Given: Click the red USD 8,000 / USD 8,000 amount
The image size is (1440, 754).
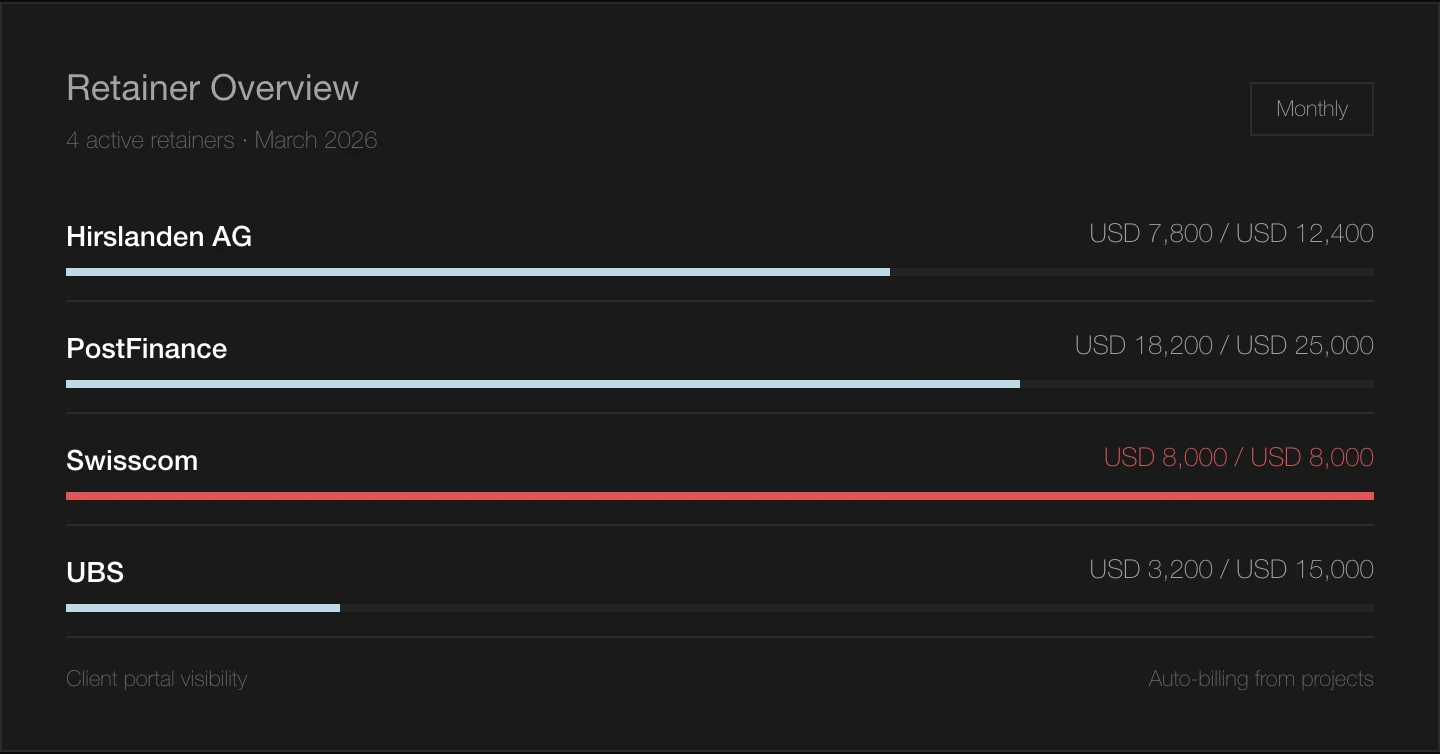Looking at the screenshot, I should [1238, 458].
